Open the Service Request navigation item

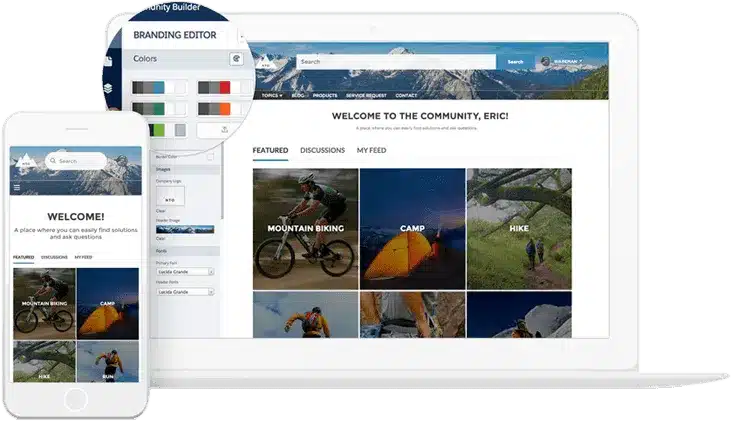coord(366,95)
